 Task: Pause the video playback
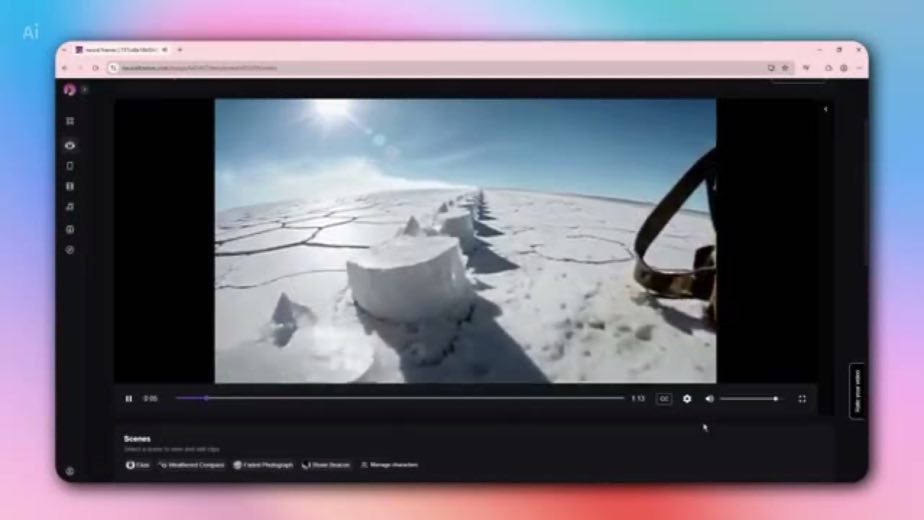click(128, 399)
